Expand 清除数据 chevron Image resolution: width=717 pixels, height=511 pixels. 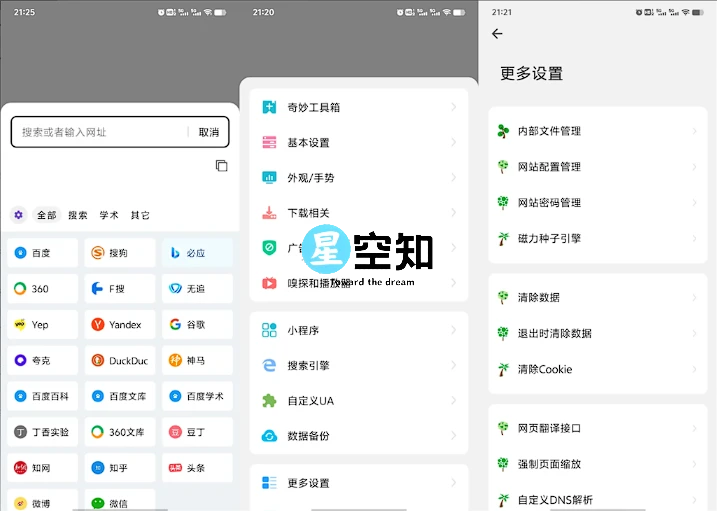(x=694, y=298)
